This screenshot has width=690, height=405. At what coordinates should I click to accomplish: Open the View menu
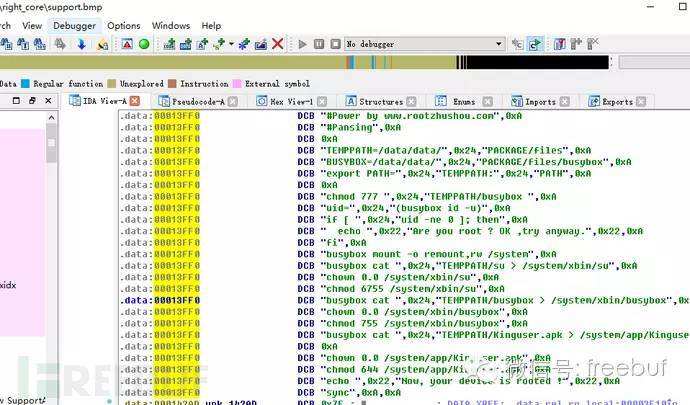(32, 26)
